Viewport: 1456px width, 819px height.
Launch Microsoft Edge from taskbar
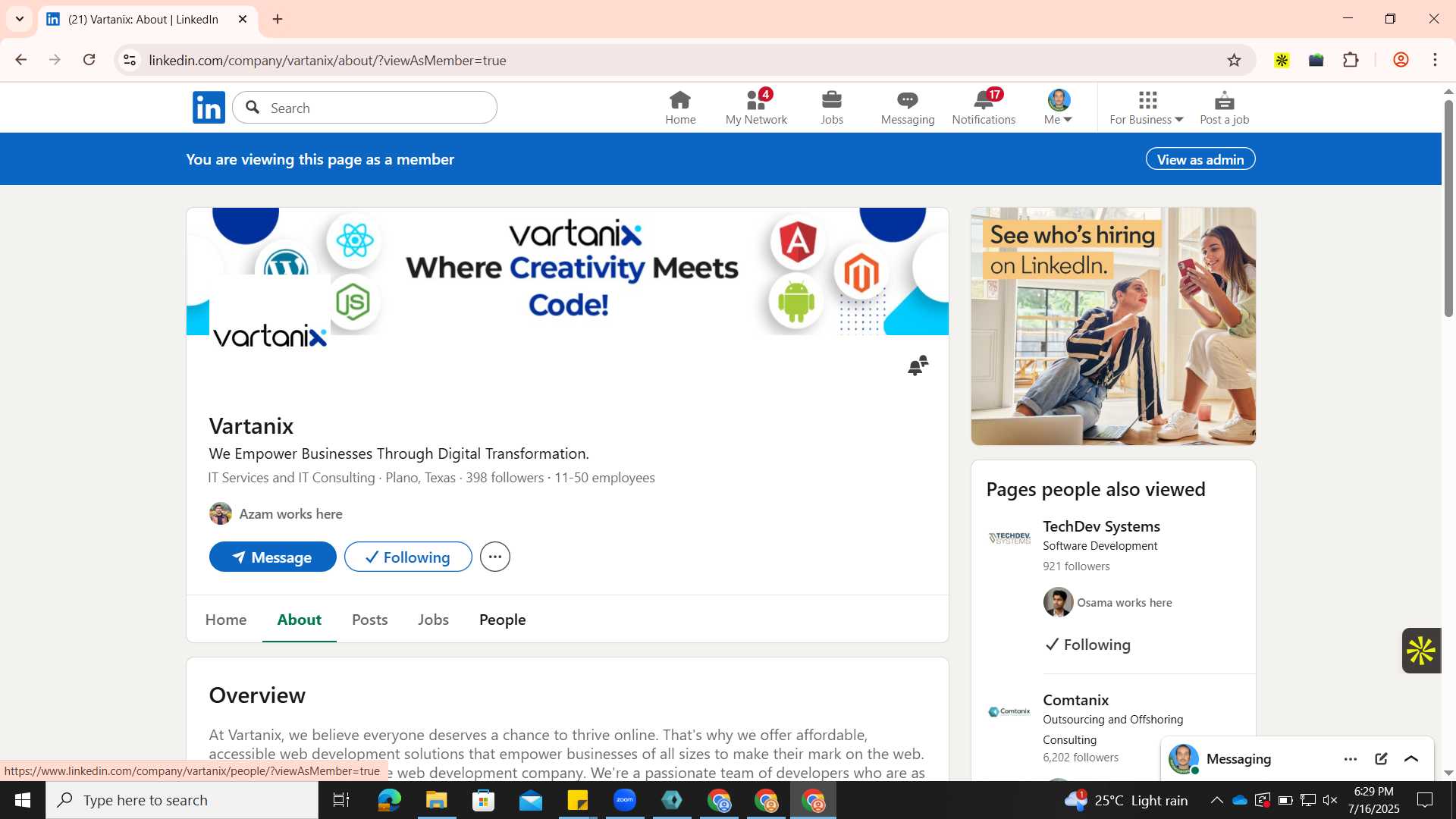[389, 800]
